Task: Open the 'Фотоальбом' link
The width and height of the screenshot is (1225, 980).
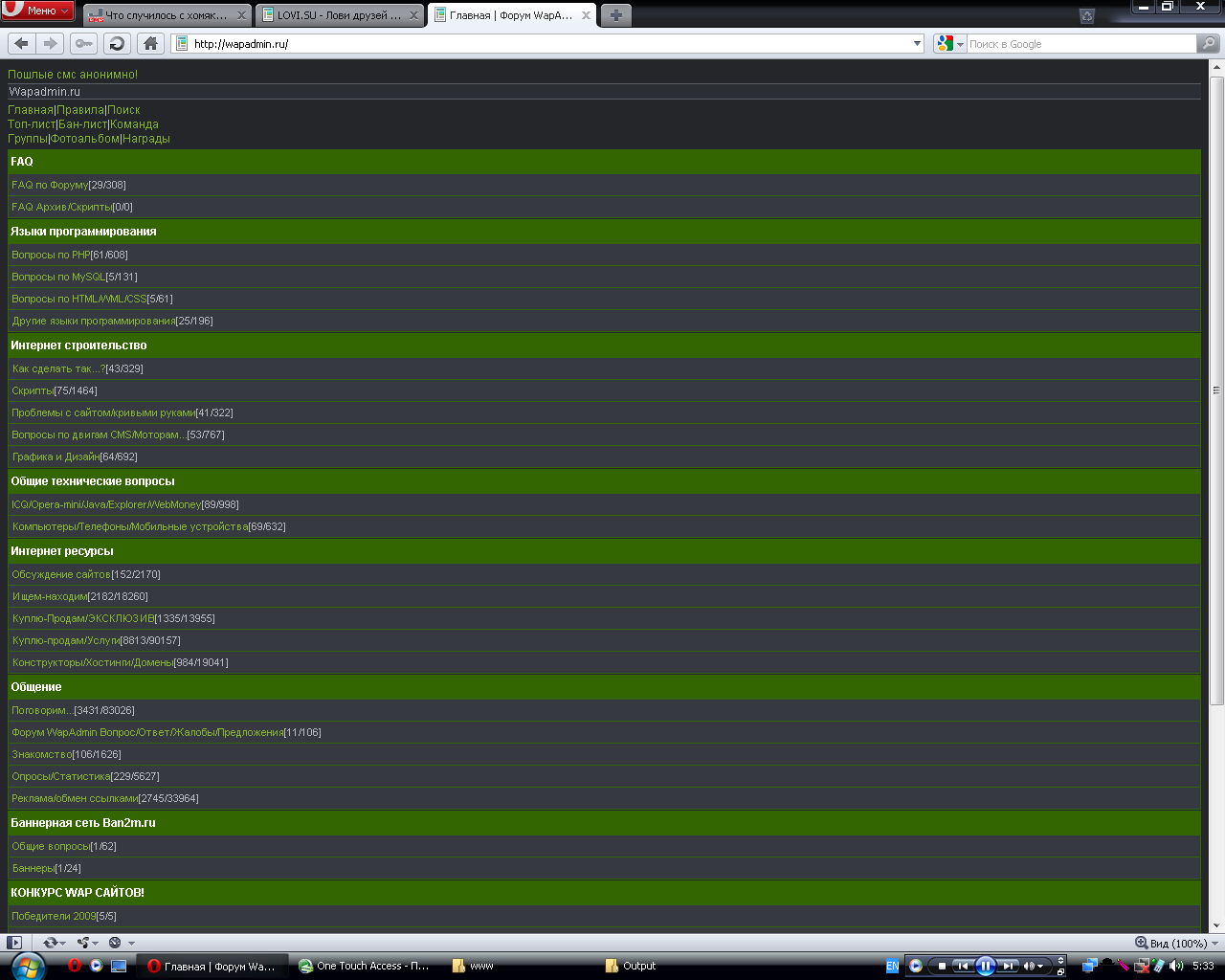Action: pos(85,139)
